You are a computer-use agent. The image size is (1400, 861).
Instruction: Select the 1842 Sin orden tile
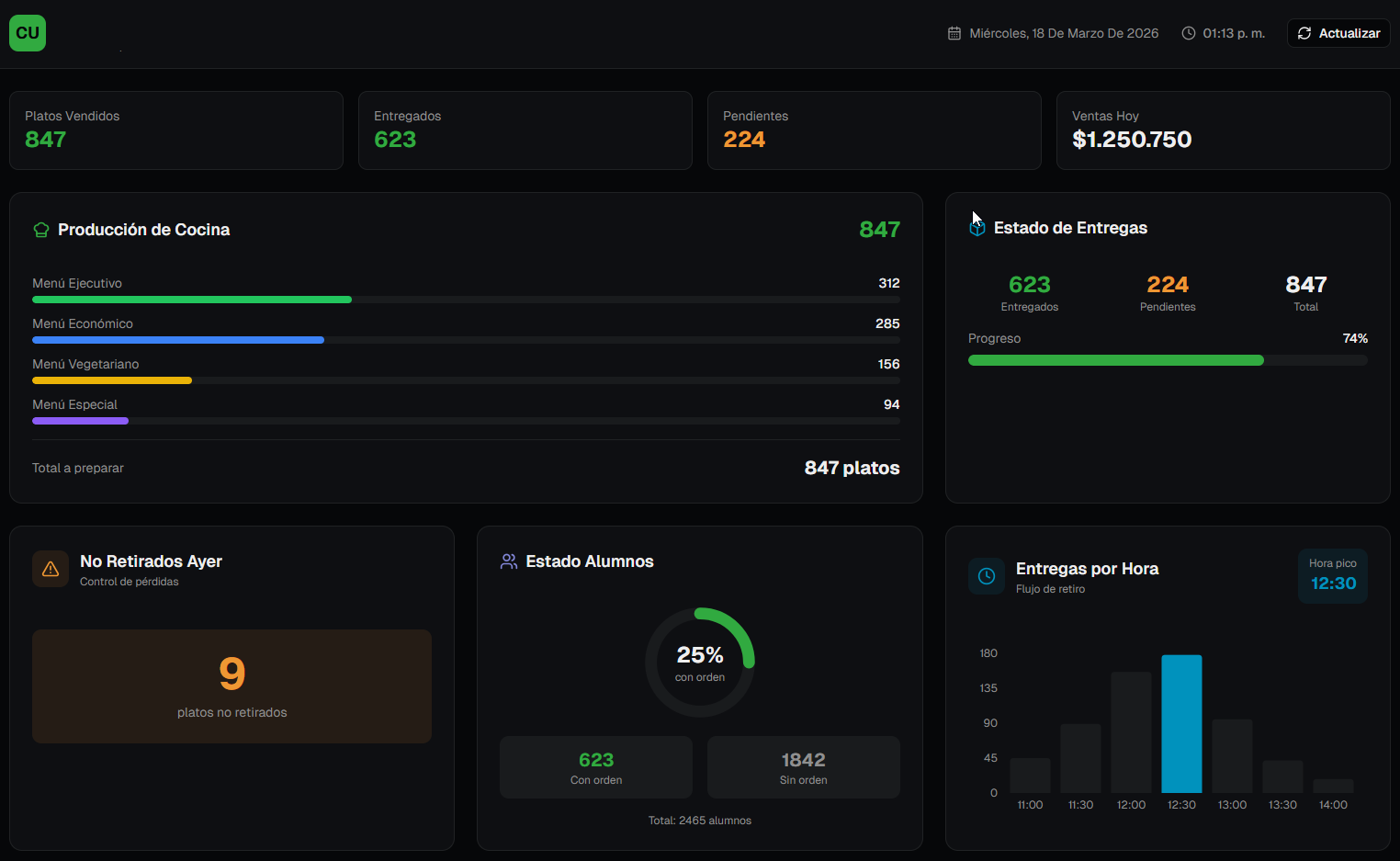[804, 767]
